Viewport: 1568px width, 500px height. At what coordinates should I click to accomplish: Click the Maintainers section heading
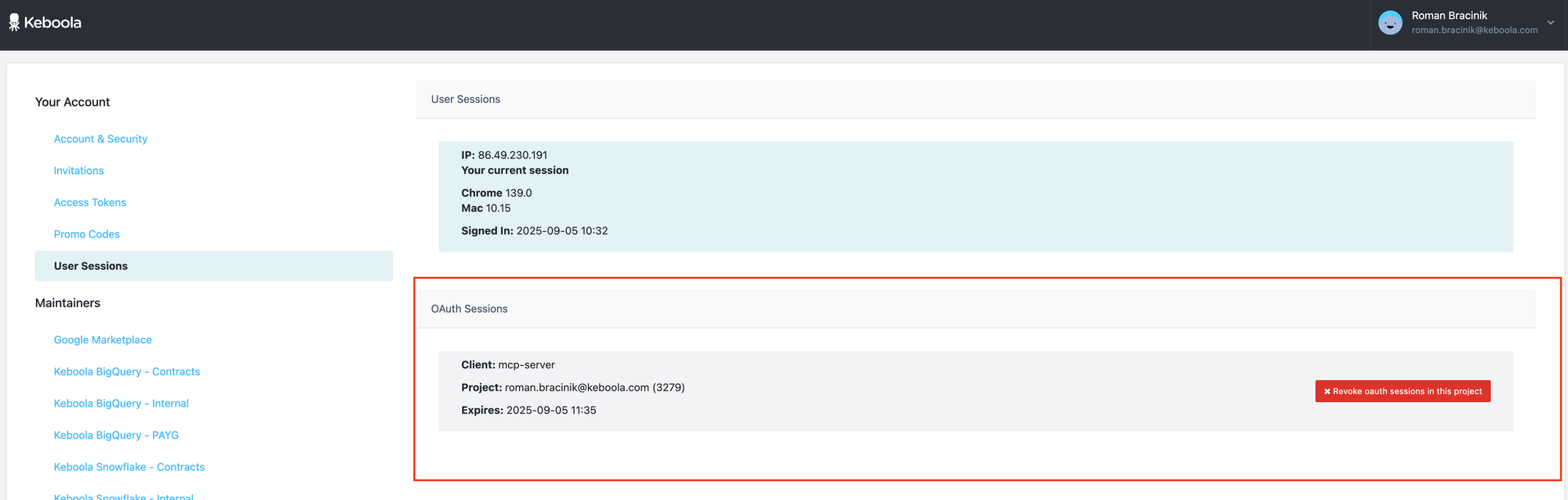pos(67,303)
